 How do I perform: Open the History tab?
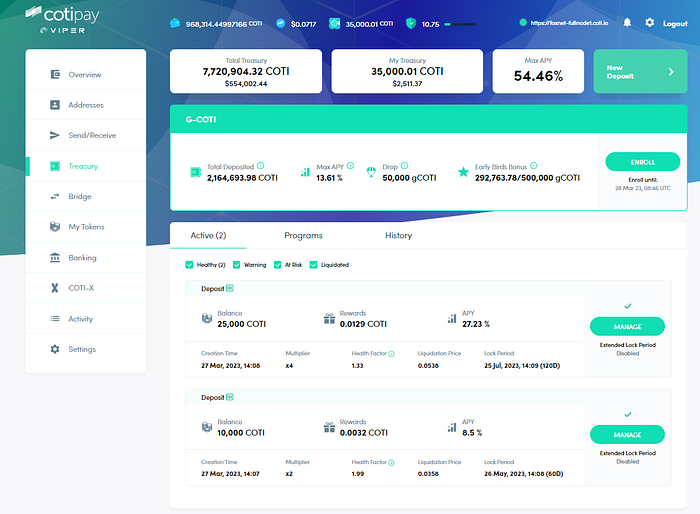click(x=399, y=235)
